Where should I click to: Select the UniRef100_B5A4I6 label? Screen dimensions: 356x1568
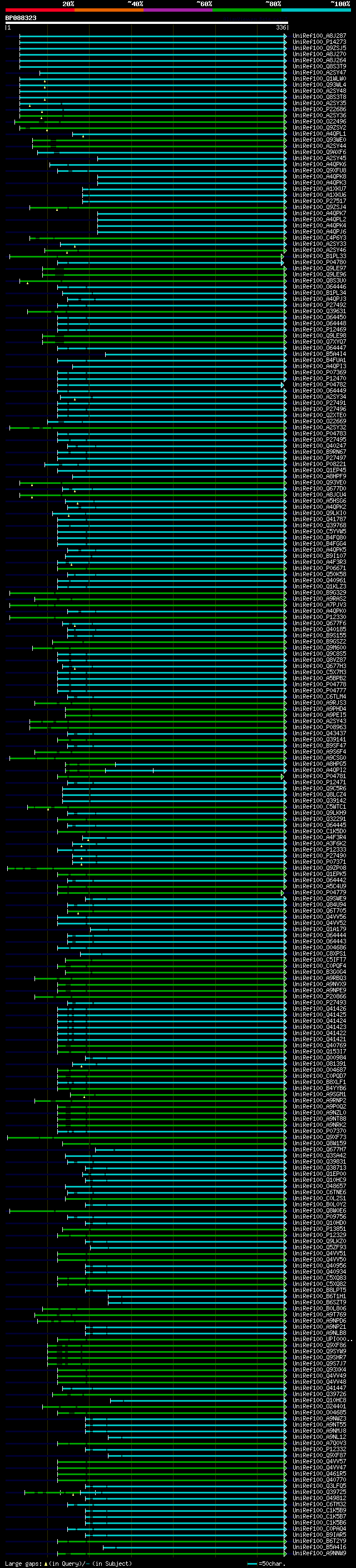click(319, 1547)
